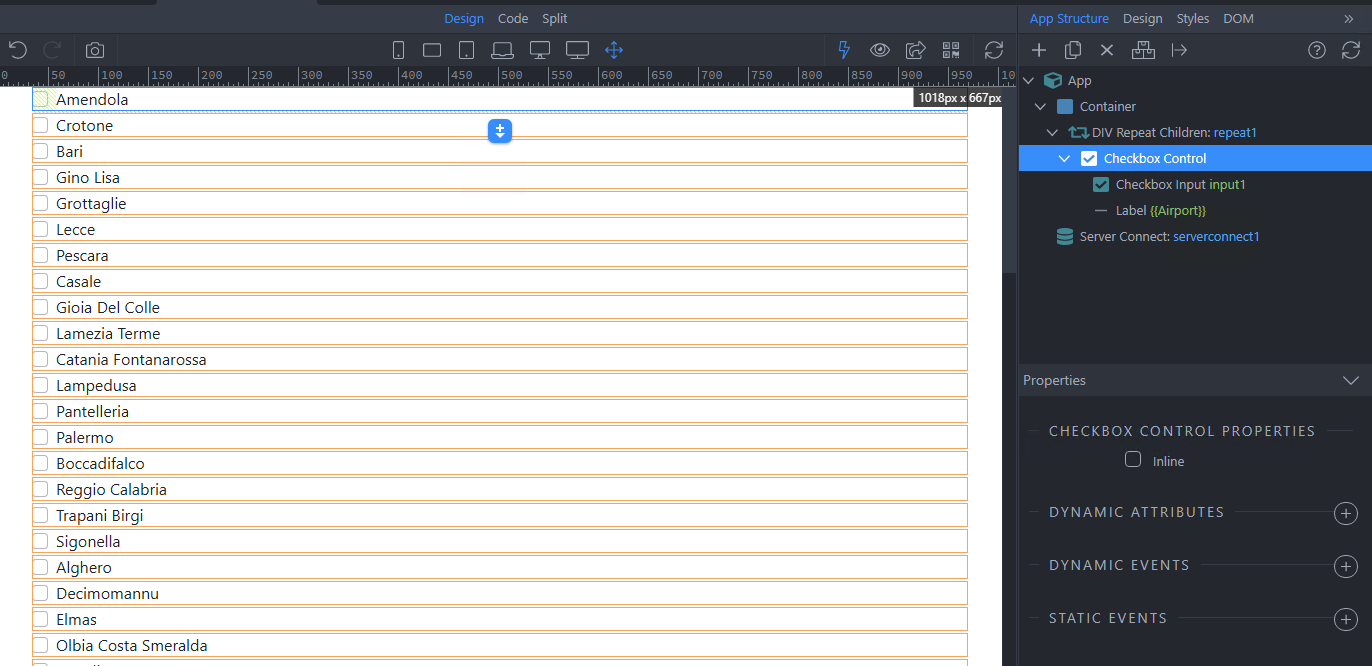Click the arrow-to-right icon in App Structure toolbar
Image resolution: width=1372 pixels, height=666 pixels.
(1179, 50)
